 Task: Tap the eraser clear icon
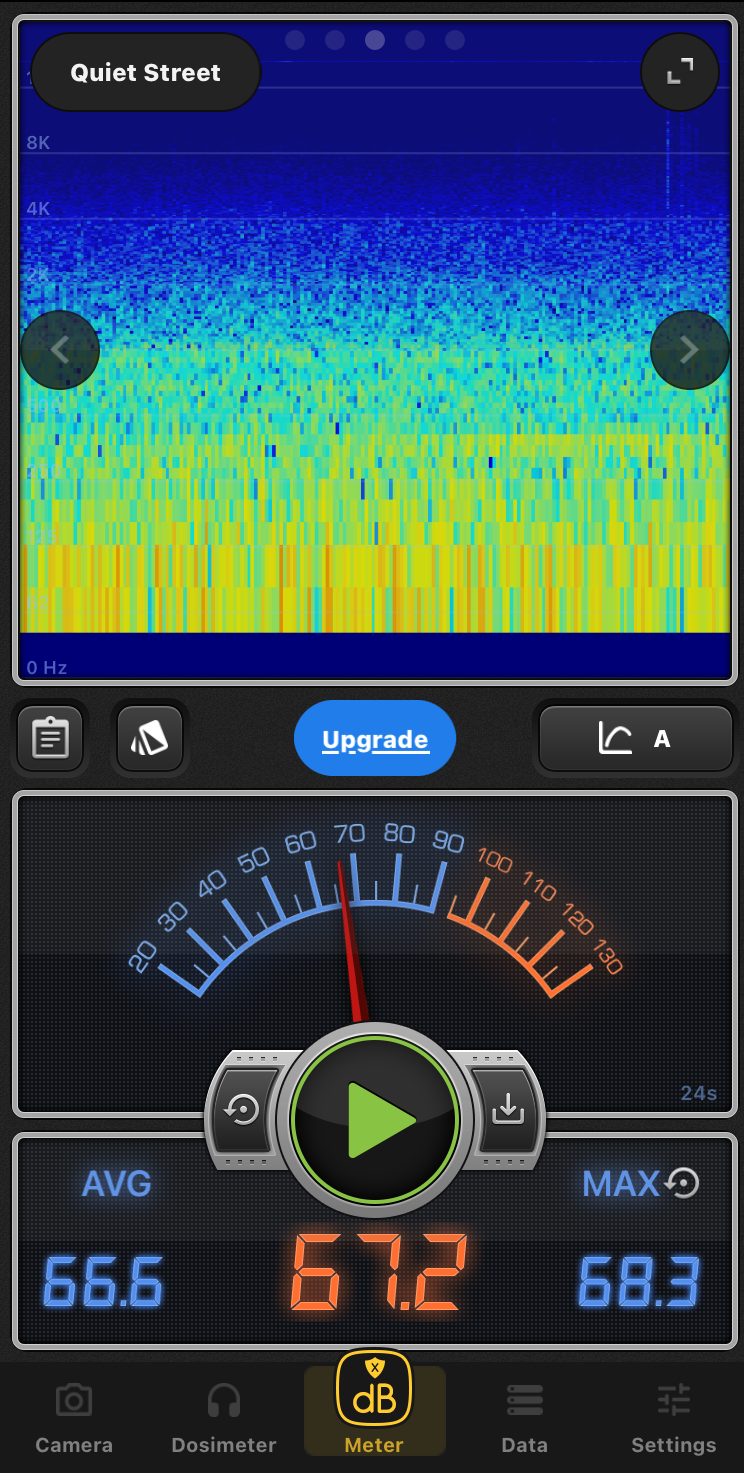[x=150, y=739]
